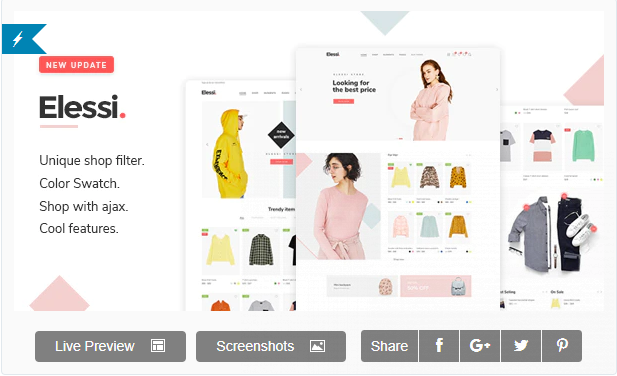Share on Pinterest icon
The image size is (617, 376).
(562, 346)
